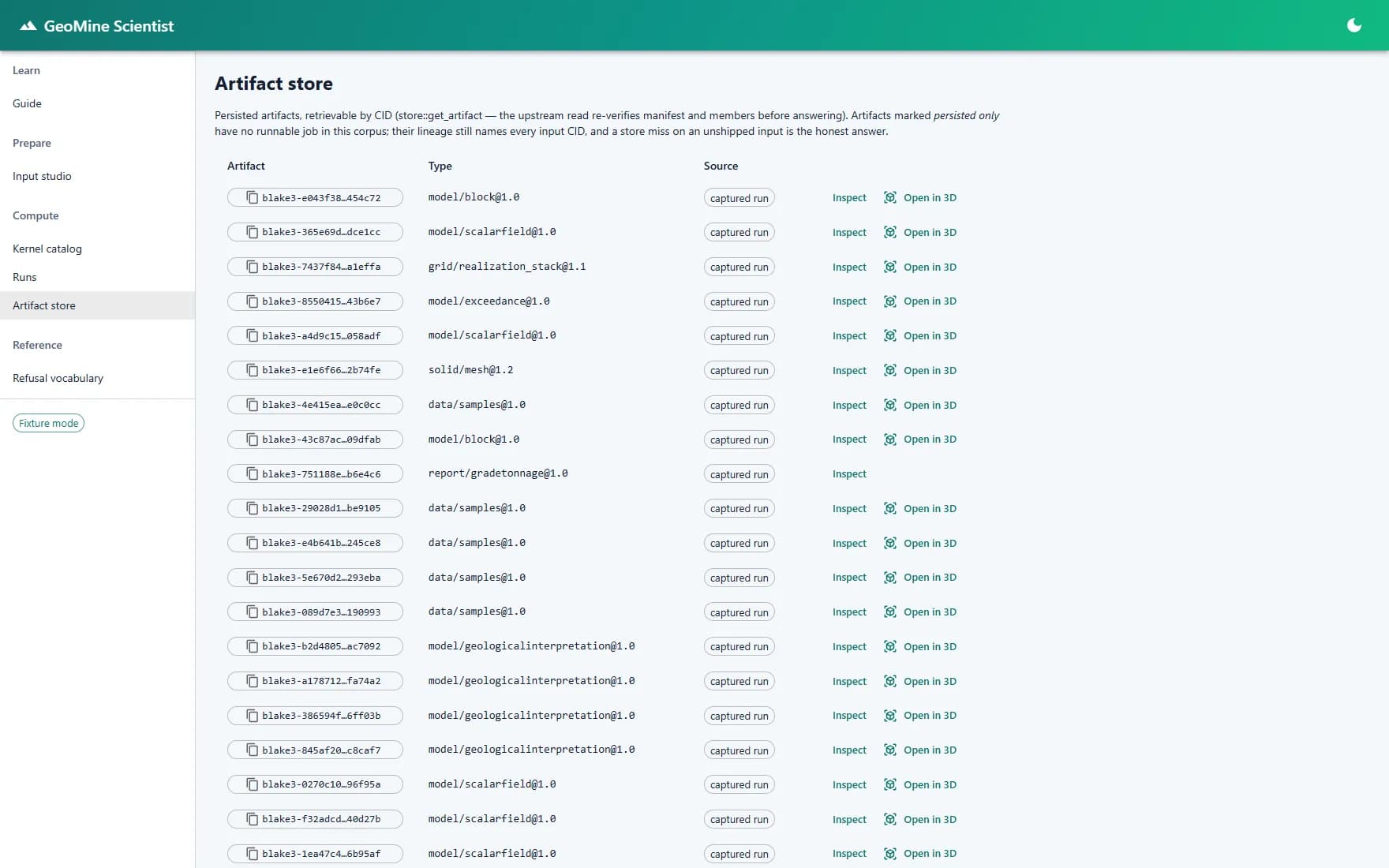The height and width of the screenshot is (868, 1389).
Task: Inspect the first model/block@1.0 artifact
Action: (x=849, y=197)
